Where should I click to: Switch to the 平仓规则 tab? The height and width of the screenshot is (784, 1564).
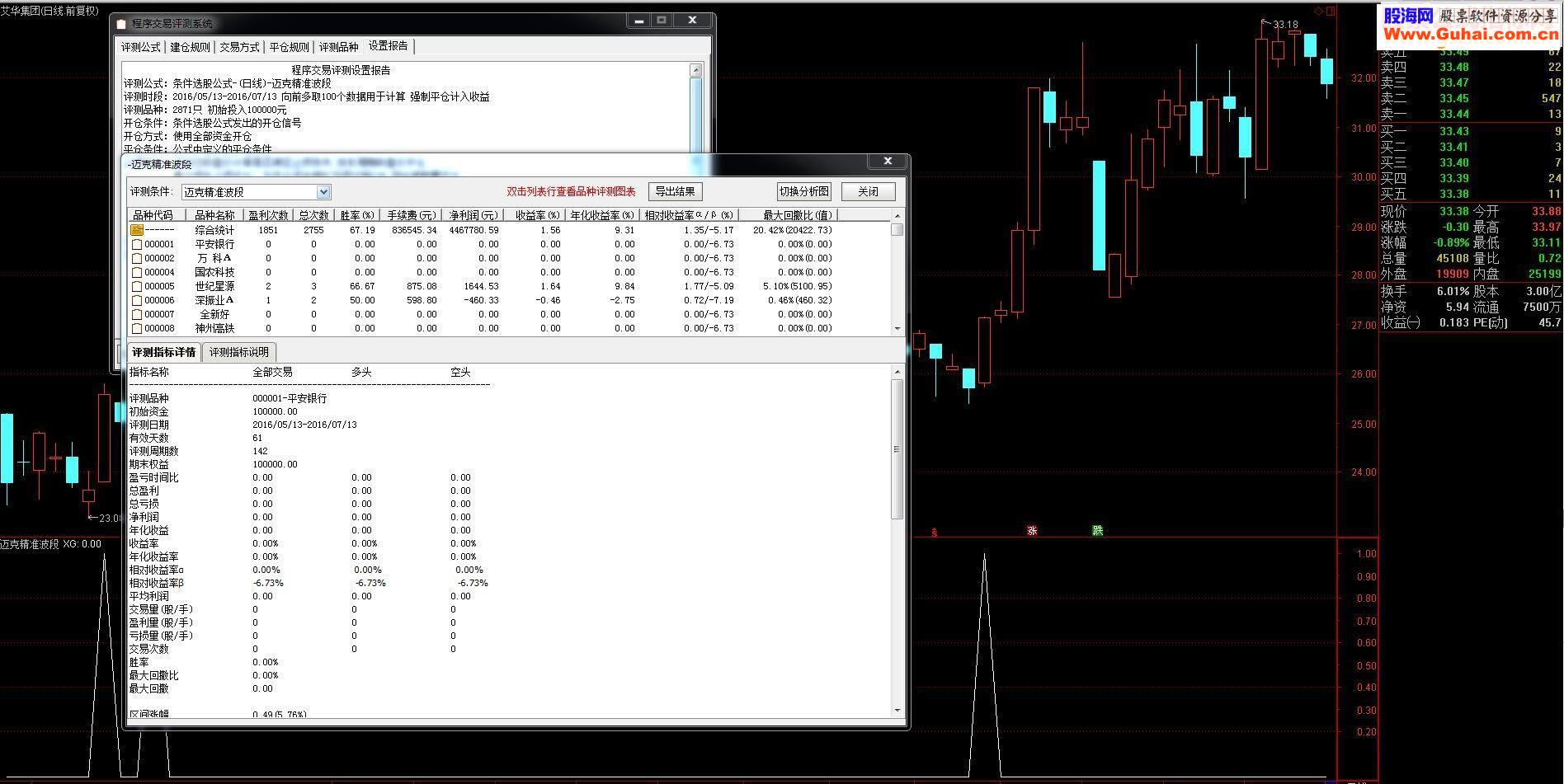pyautogui.click(x=290, y=47)
